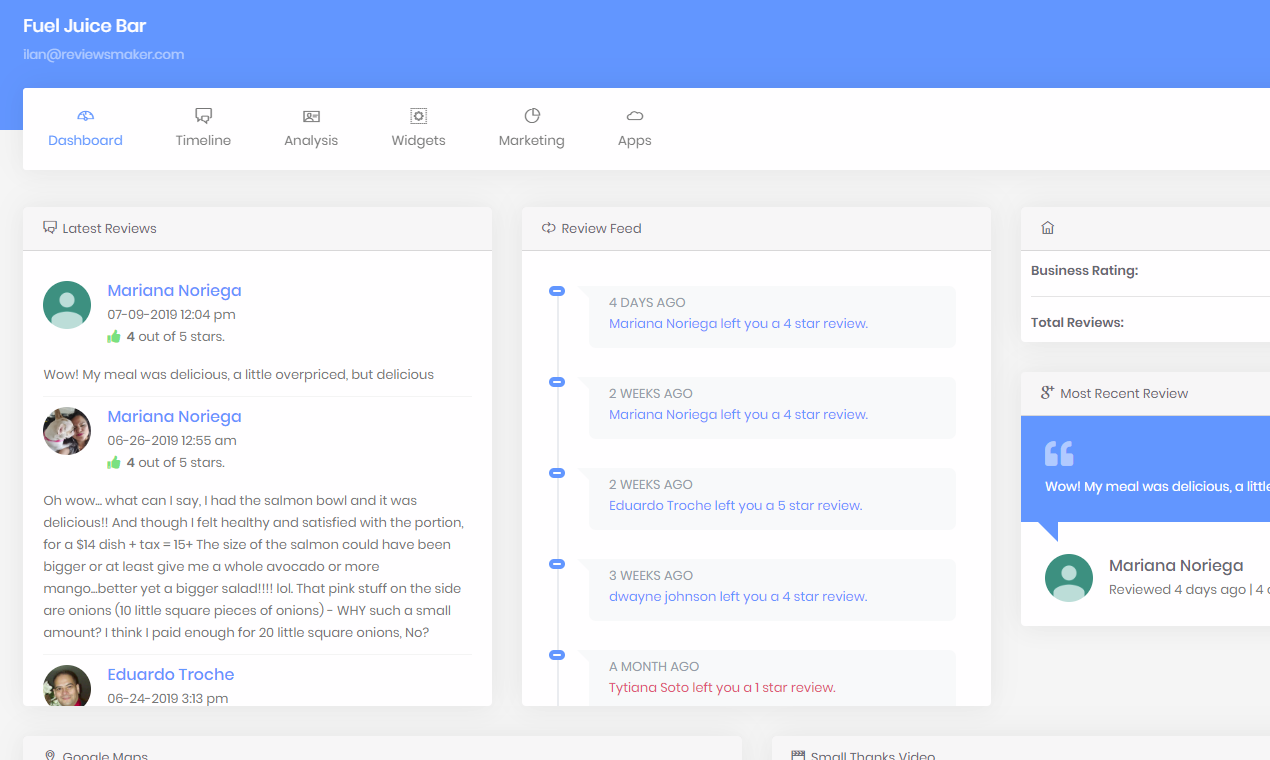Click the timeline marker for 4 DAYS AGO
The image size is (1270, 760).
click(557, 291)
